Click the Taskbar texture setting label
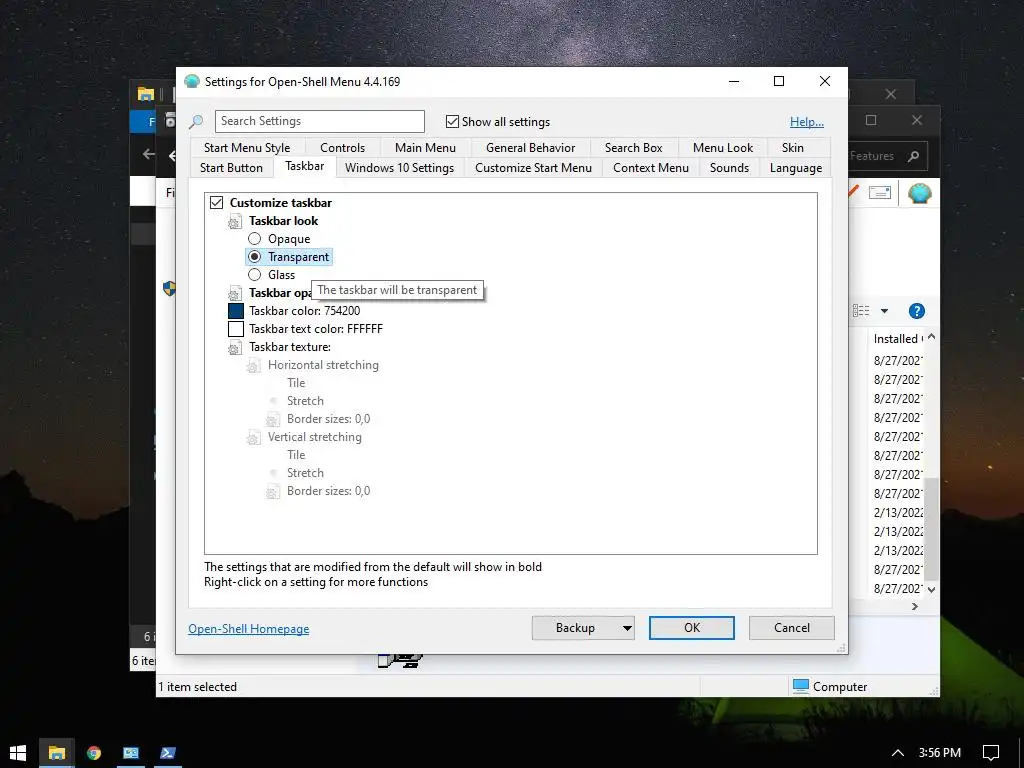Screen dimensions: 1024x768 [x=290, y=347]
